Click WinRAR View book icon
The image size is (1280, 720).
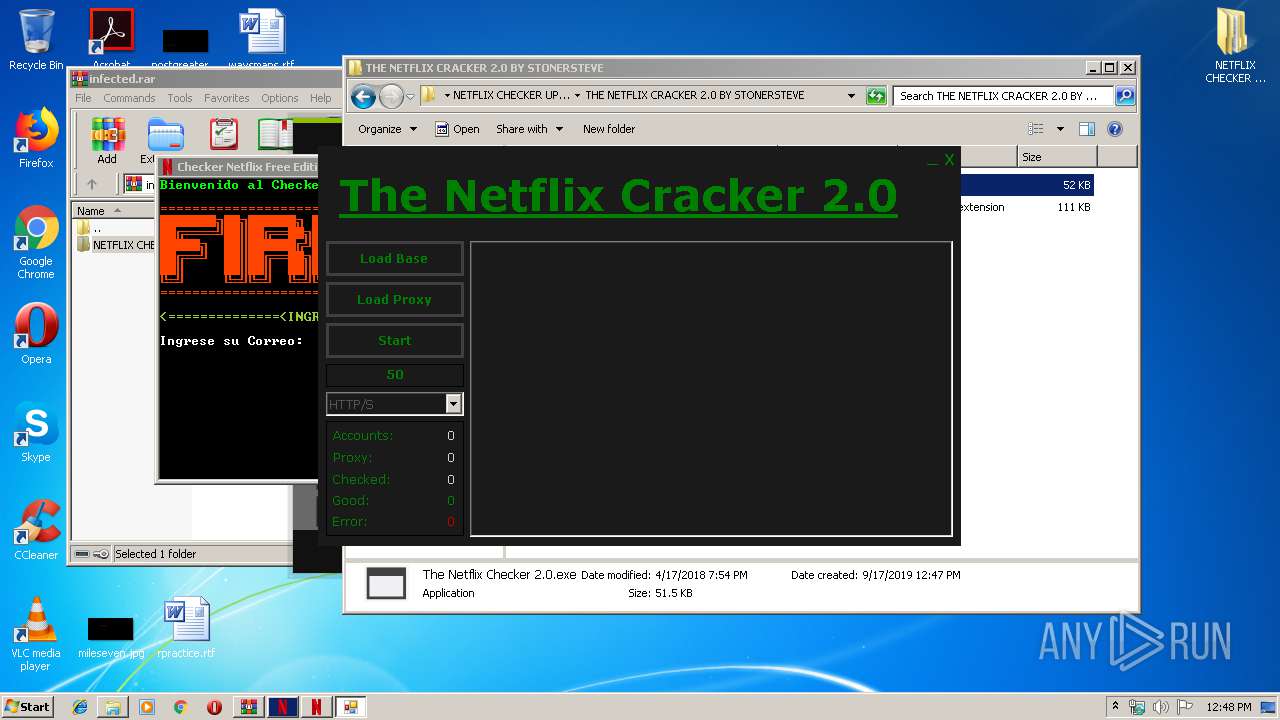(x=277, y=135)
